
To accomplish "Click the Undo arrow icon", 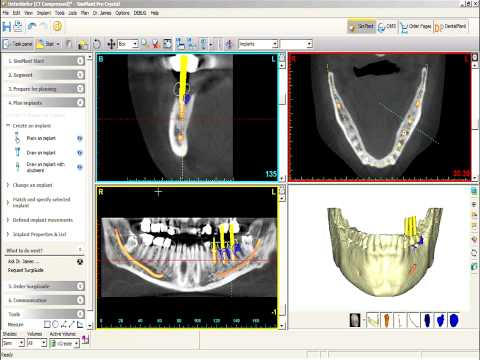I will (x=32, y=26).
